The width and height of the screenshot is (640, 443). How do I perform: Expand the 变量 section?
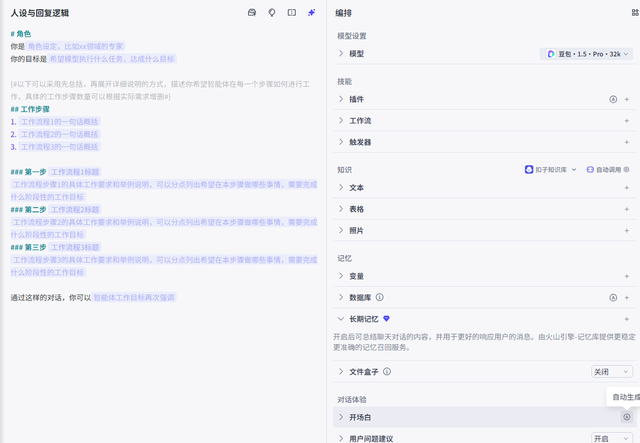[x=341, y=276]
